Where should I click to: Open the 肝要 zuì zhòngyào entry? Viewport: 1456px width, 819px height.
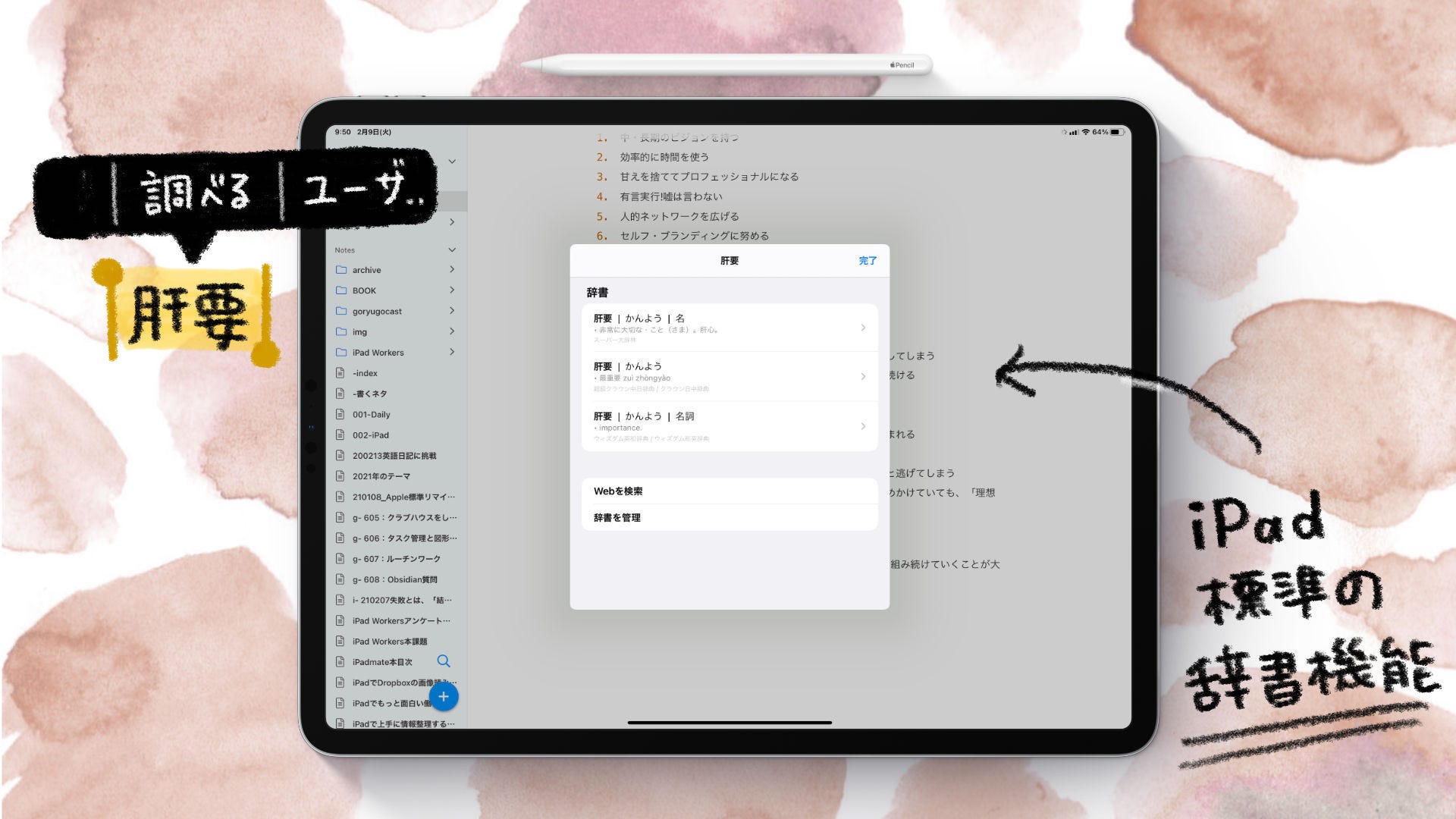[x=730, y=377]
